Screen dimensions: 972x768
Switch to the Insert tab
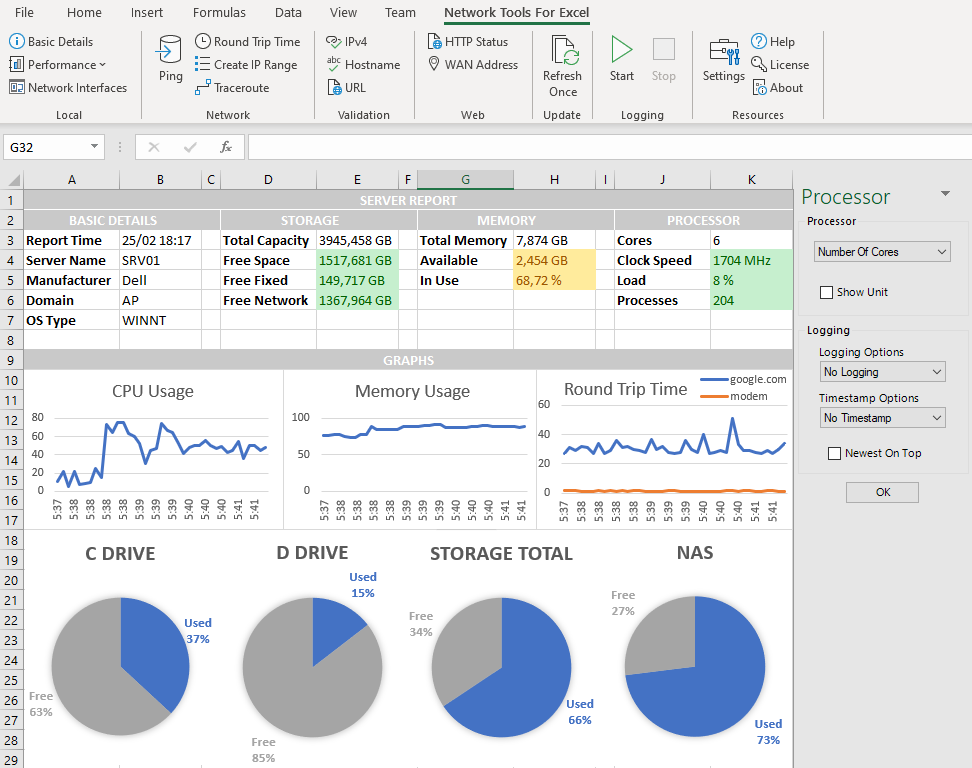146,12
